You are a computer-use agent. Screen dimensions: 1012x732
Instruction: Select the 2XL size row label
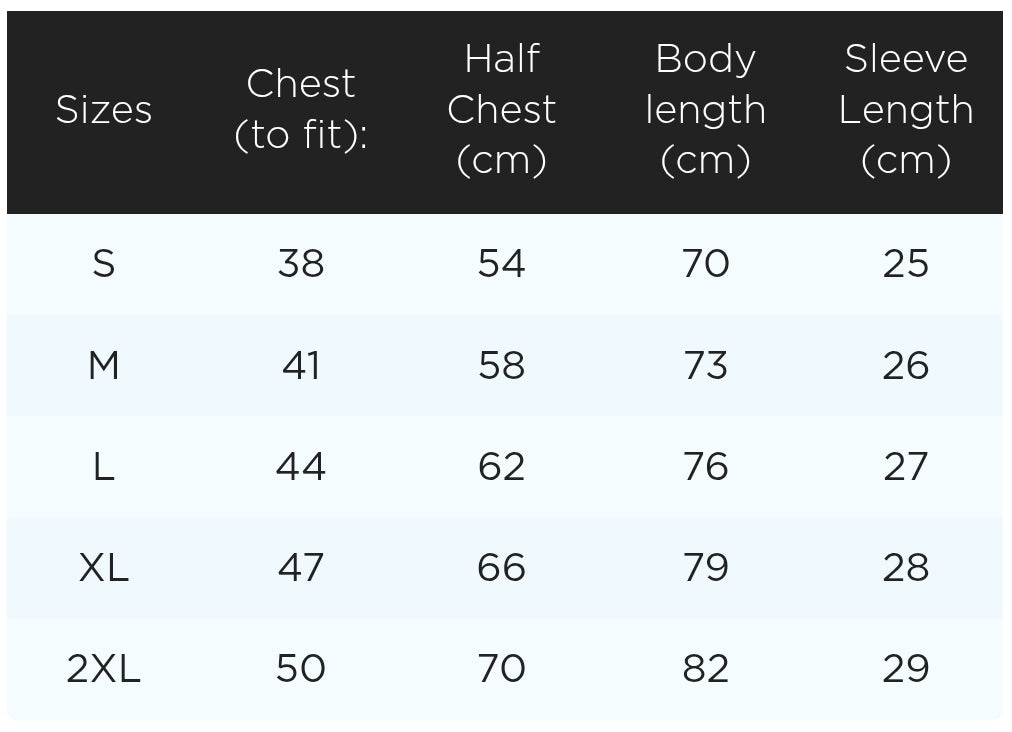[104, 669]
